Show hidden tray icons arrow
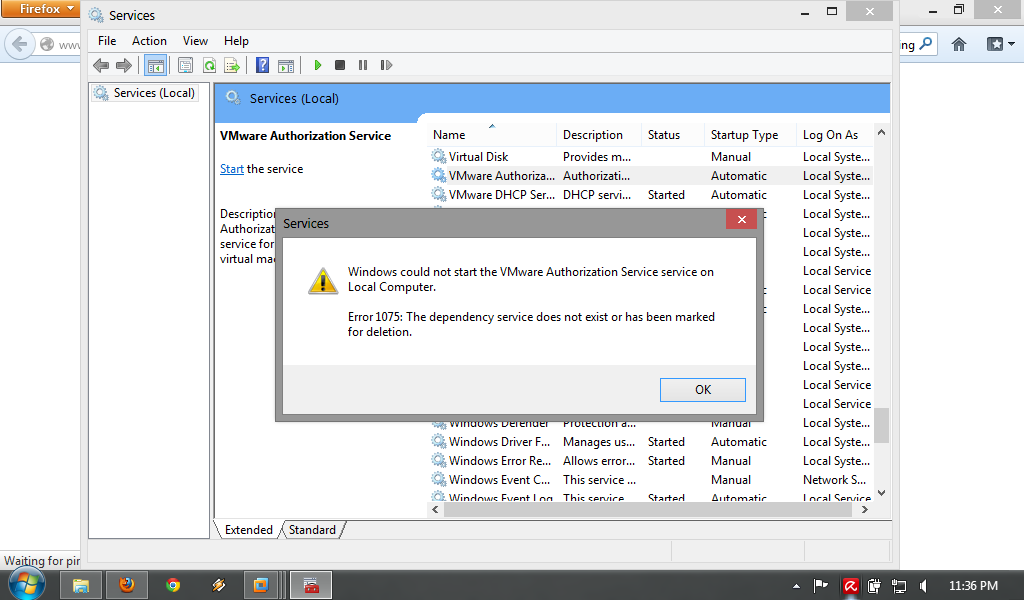1024x600 pixels. [x=796, y=586]
